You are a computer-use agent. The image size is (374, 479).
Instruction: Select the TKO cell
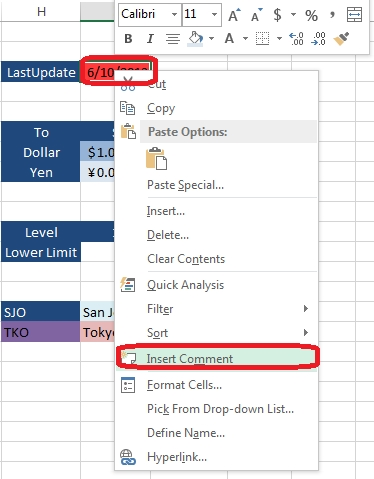pyautogui.click(x=41, y=332)
